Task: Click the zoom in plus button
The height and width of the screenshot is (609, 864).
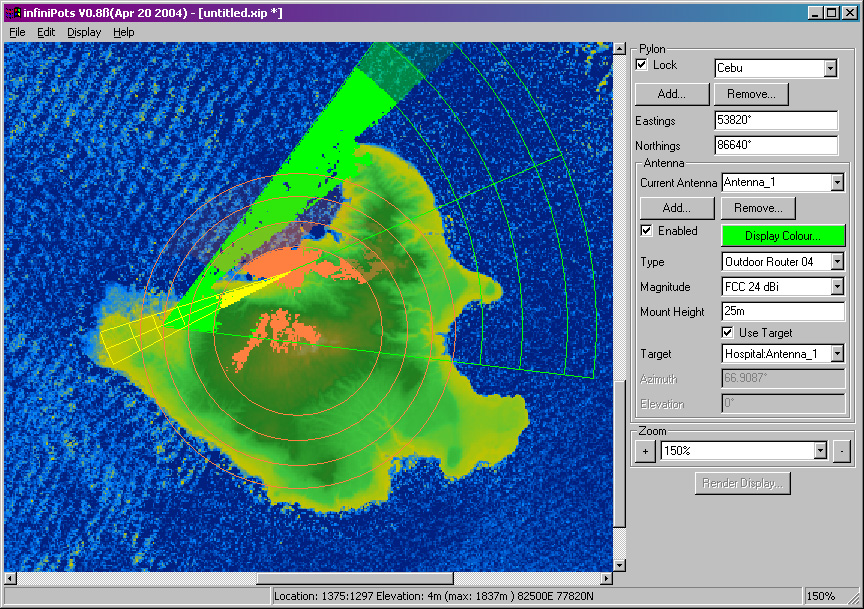Action: [x=645, y=451]
